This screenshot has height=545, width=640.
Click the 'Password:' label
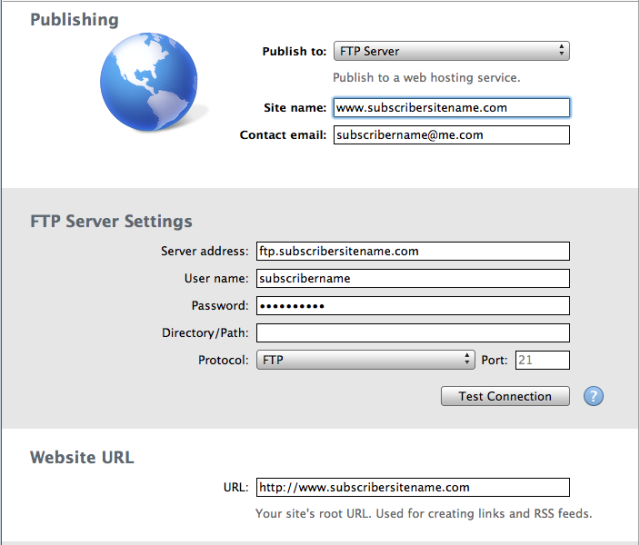(220, 306)
